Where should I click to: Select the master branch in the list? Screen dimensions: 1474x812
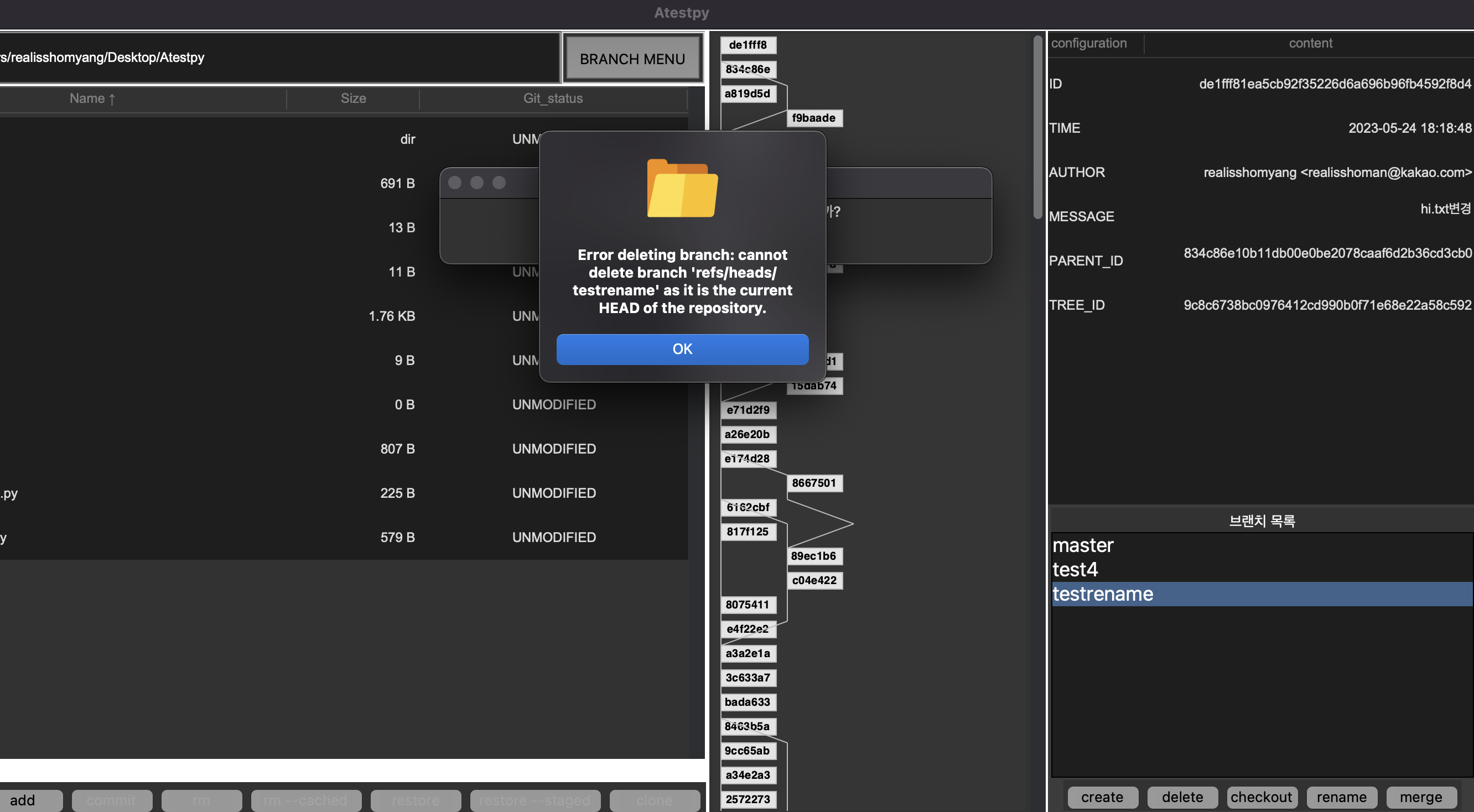(1083, 545)
